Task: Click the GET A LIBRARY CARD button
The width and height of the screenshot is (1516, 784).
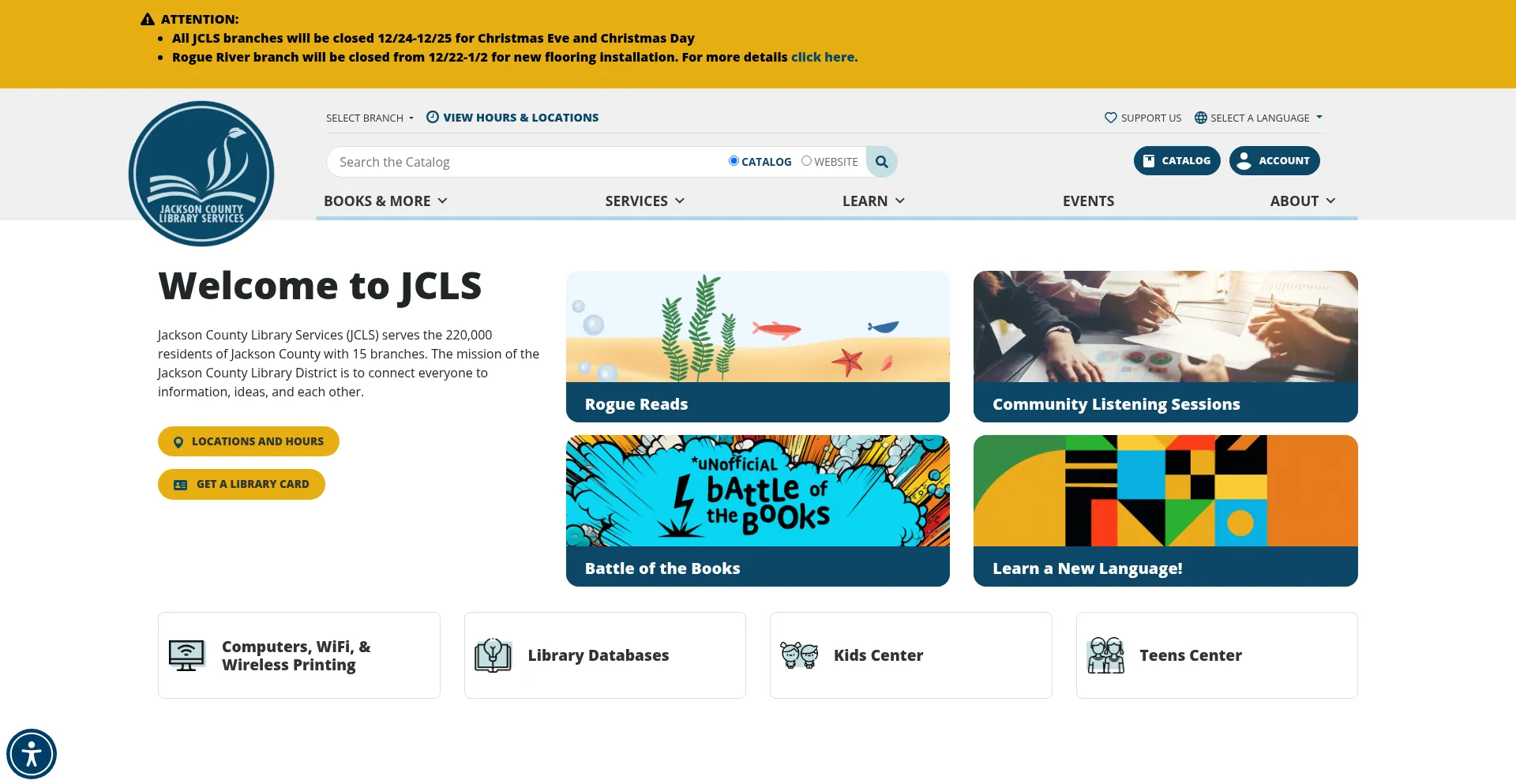Action: coord(241,483)
